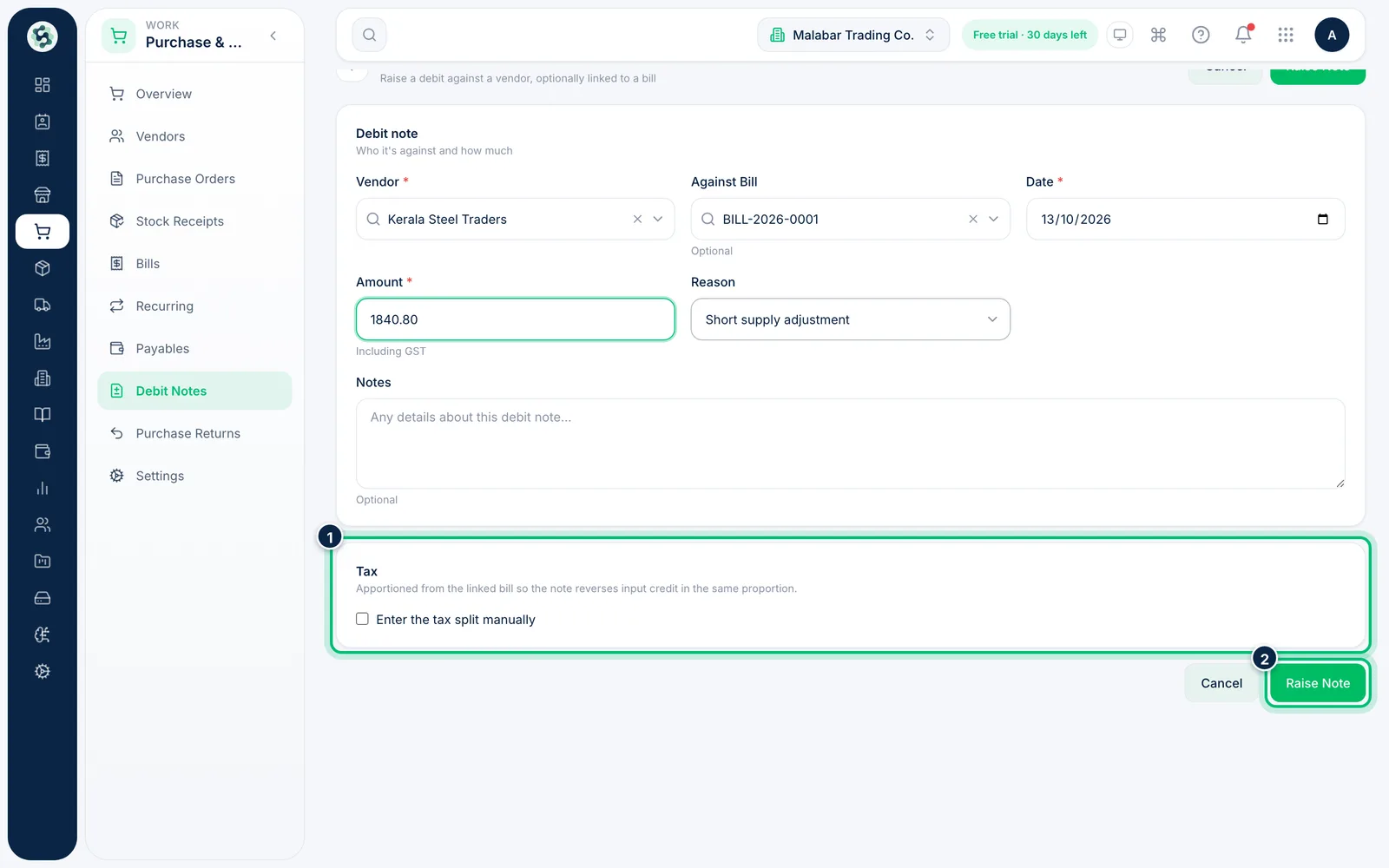Open Stock Receipts in sidebar
This screenshot has width=1389, height=868.
click(194, 221)
